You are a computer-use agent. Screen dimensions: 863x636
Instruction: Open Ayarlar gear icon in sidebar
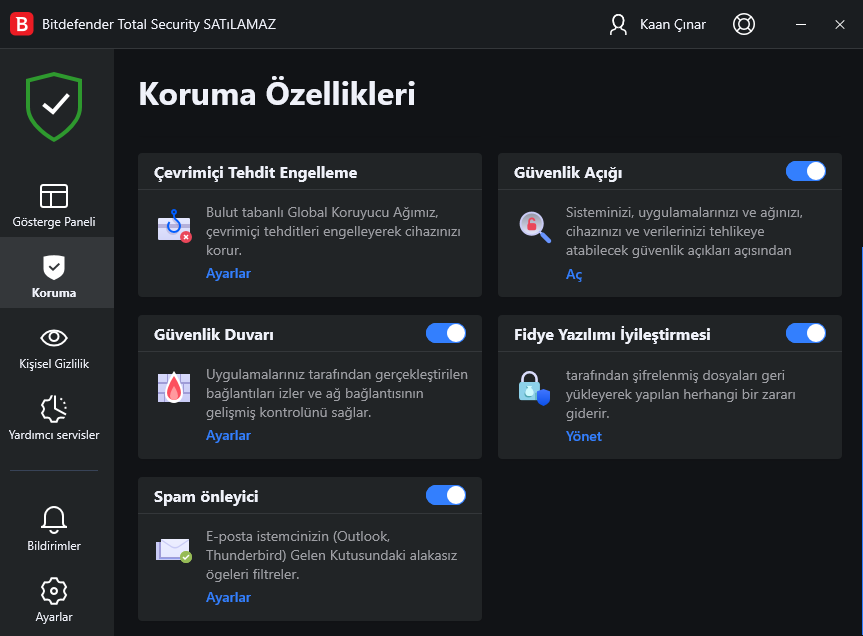coord(54,591)
